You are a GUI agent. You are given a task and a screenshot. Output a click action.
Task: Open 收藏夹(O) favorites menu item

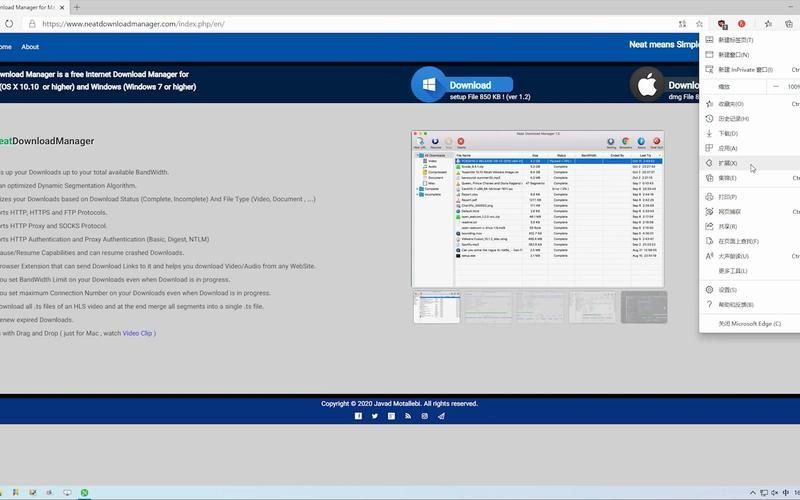tap(749, 104)
